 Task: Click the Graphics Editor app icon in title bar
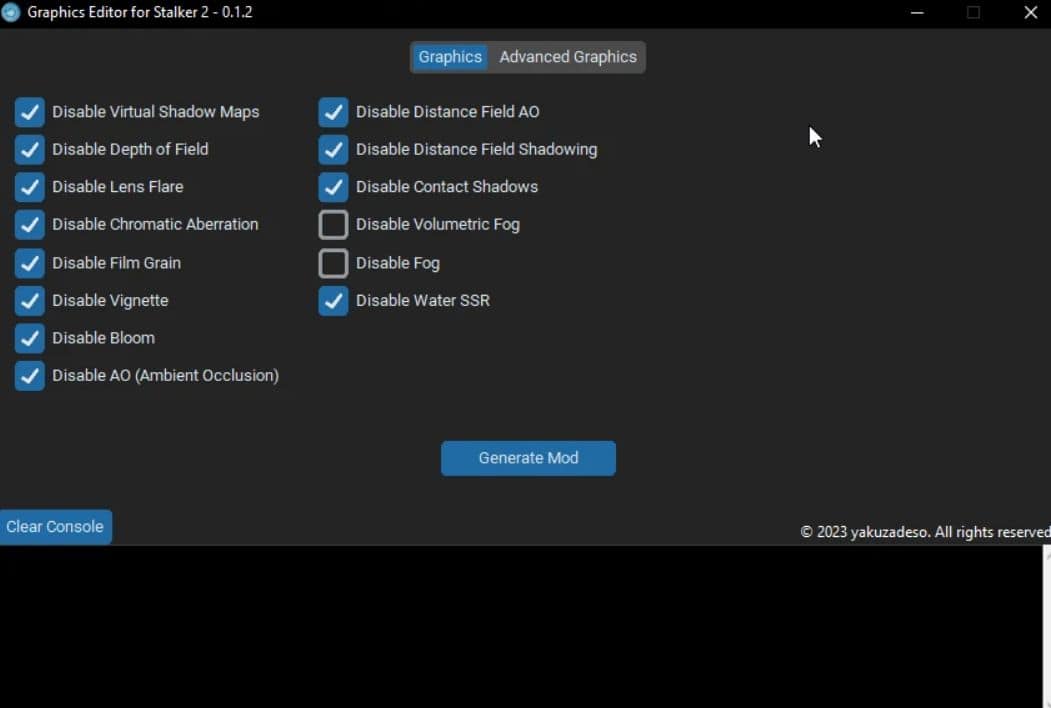click(x=11, y=13)
